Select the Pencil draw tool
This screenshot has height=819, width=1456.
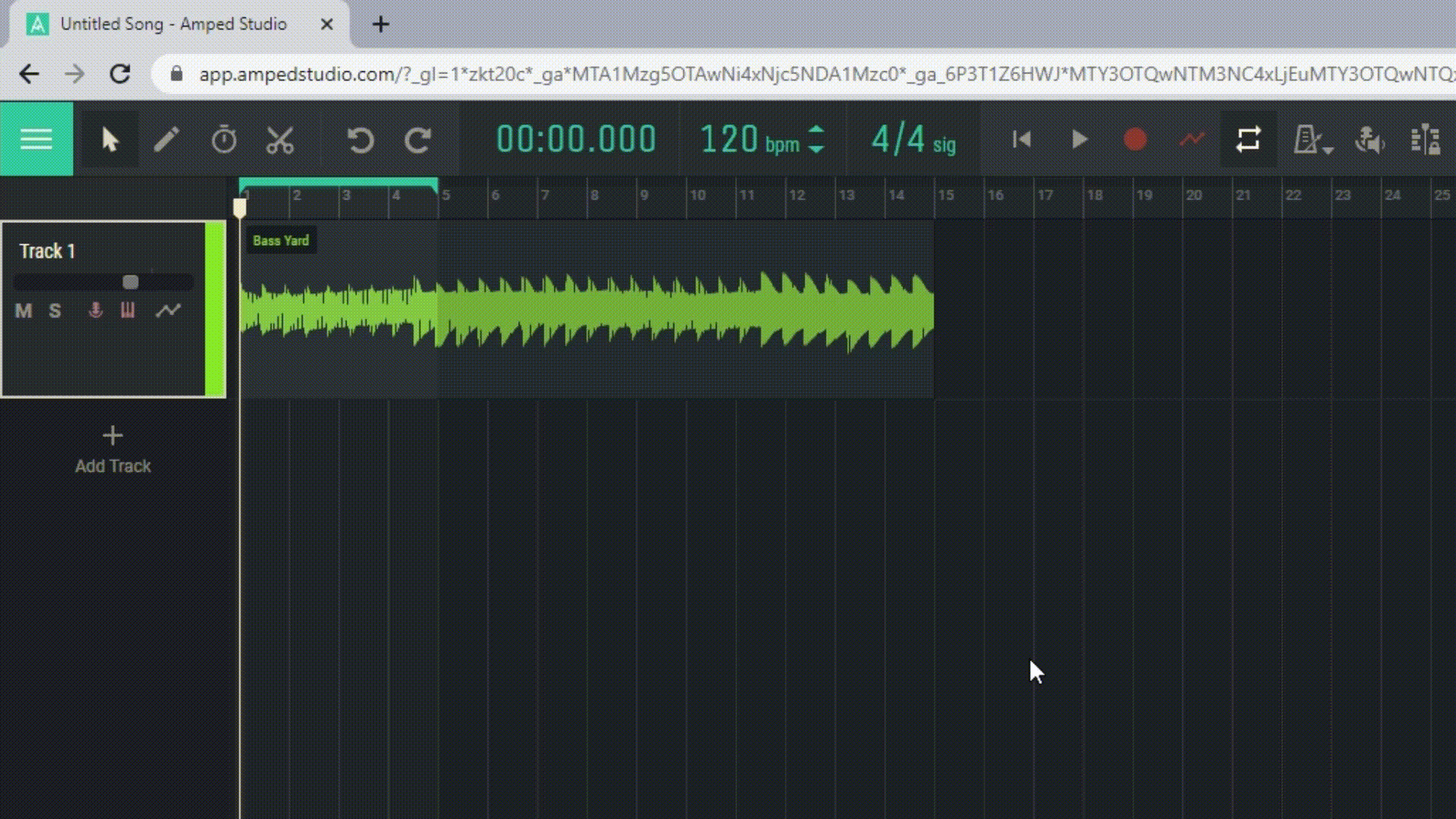(x=167, y=139)
